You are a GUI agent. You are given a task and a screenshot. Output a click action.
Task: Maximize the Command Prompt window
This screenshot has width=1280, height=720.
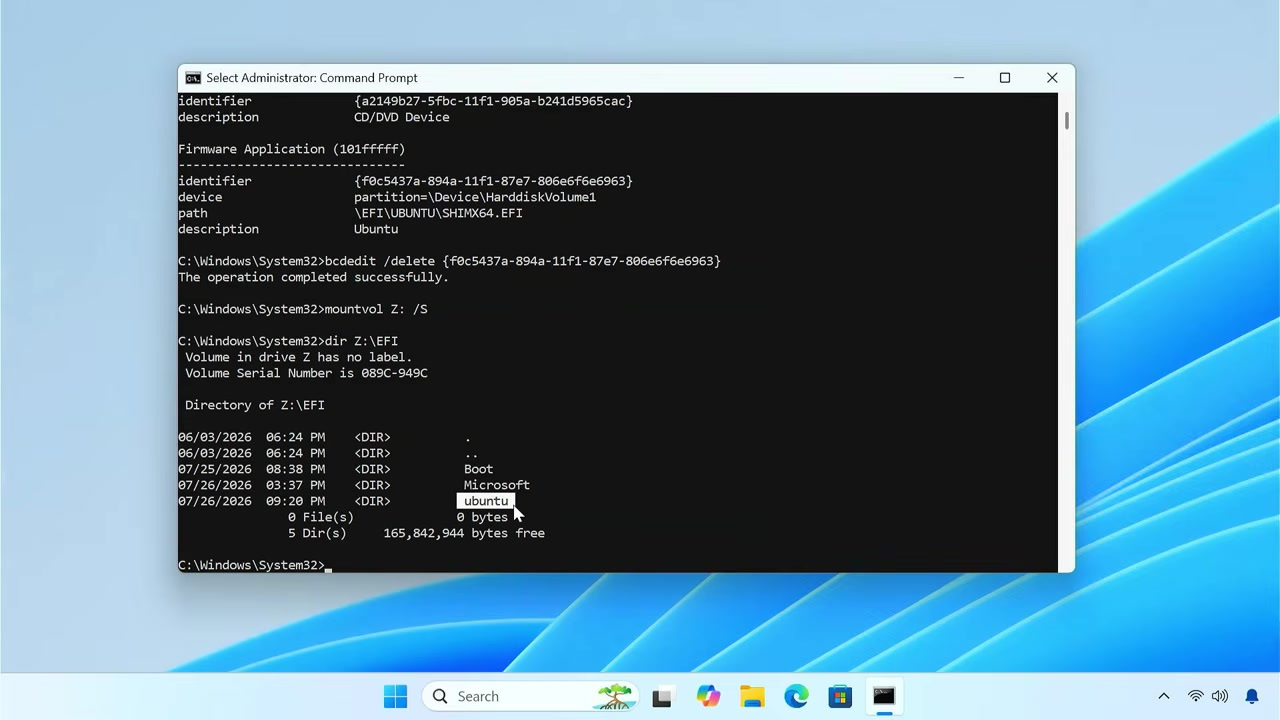click(1005, 78)
